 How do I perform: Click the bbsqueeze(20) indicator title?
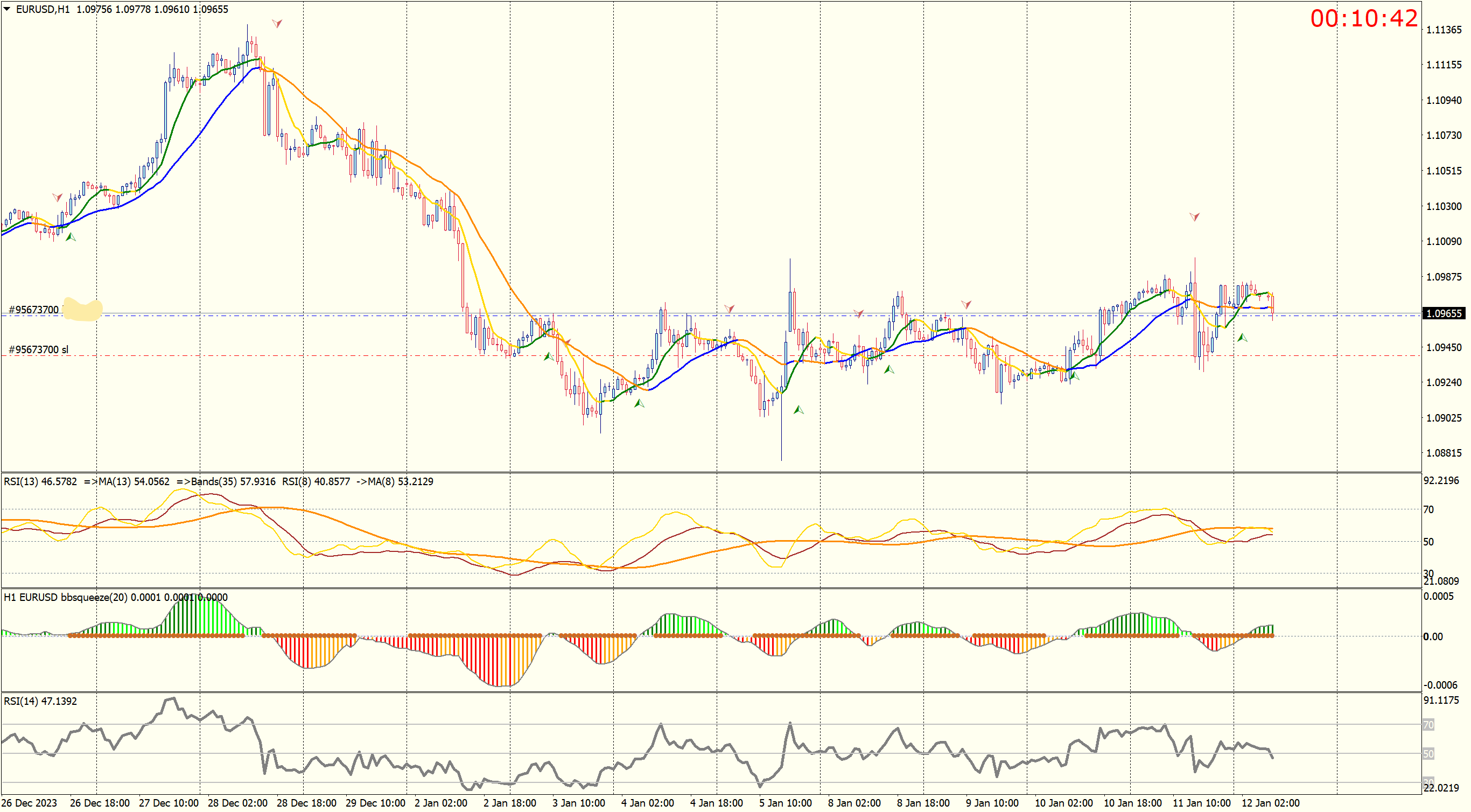pos(94,597)
